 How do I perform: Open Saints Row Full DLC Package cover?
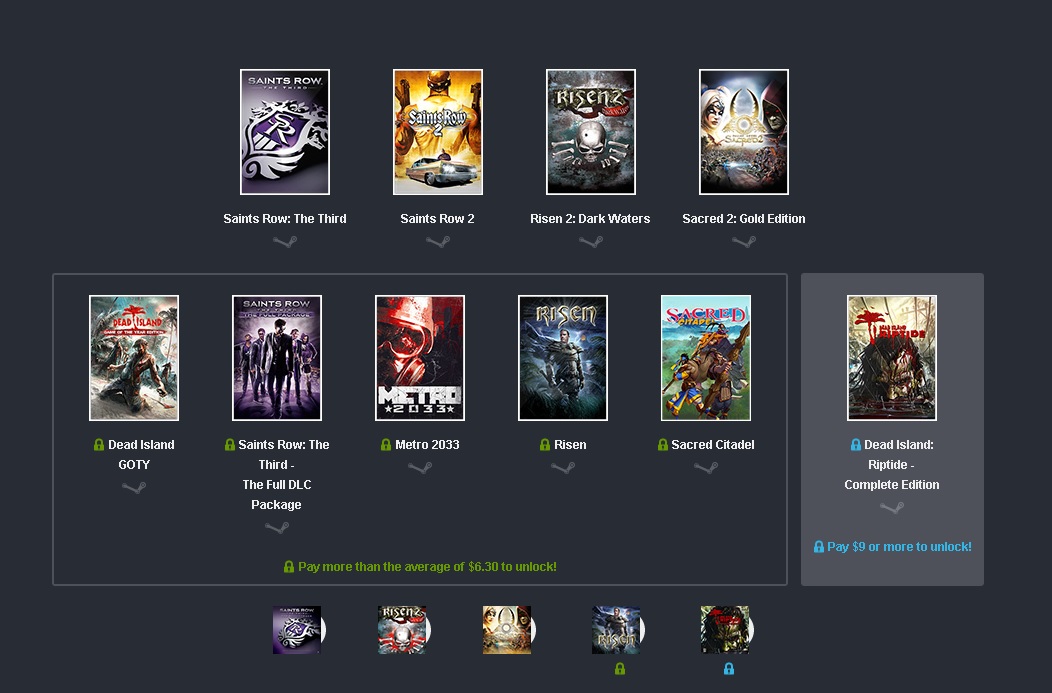click(277, 358)
